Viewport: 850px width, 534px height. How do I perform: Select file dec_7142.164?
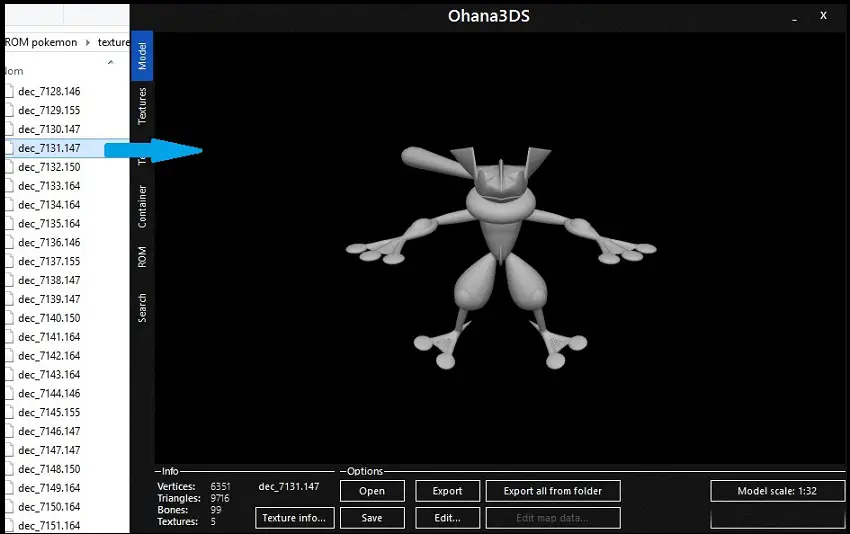(x=49, y=356)
